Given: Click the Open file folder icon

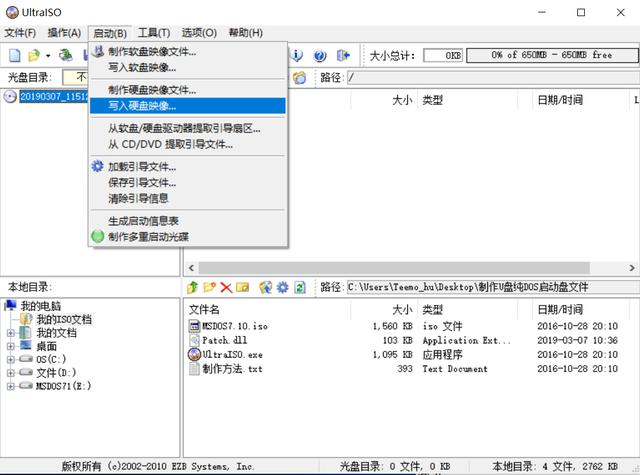Looking at the screenshot, I should point(34,55).
